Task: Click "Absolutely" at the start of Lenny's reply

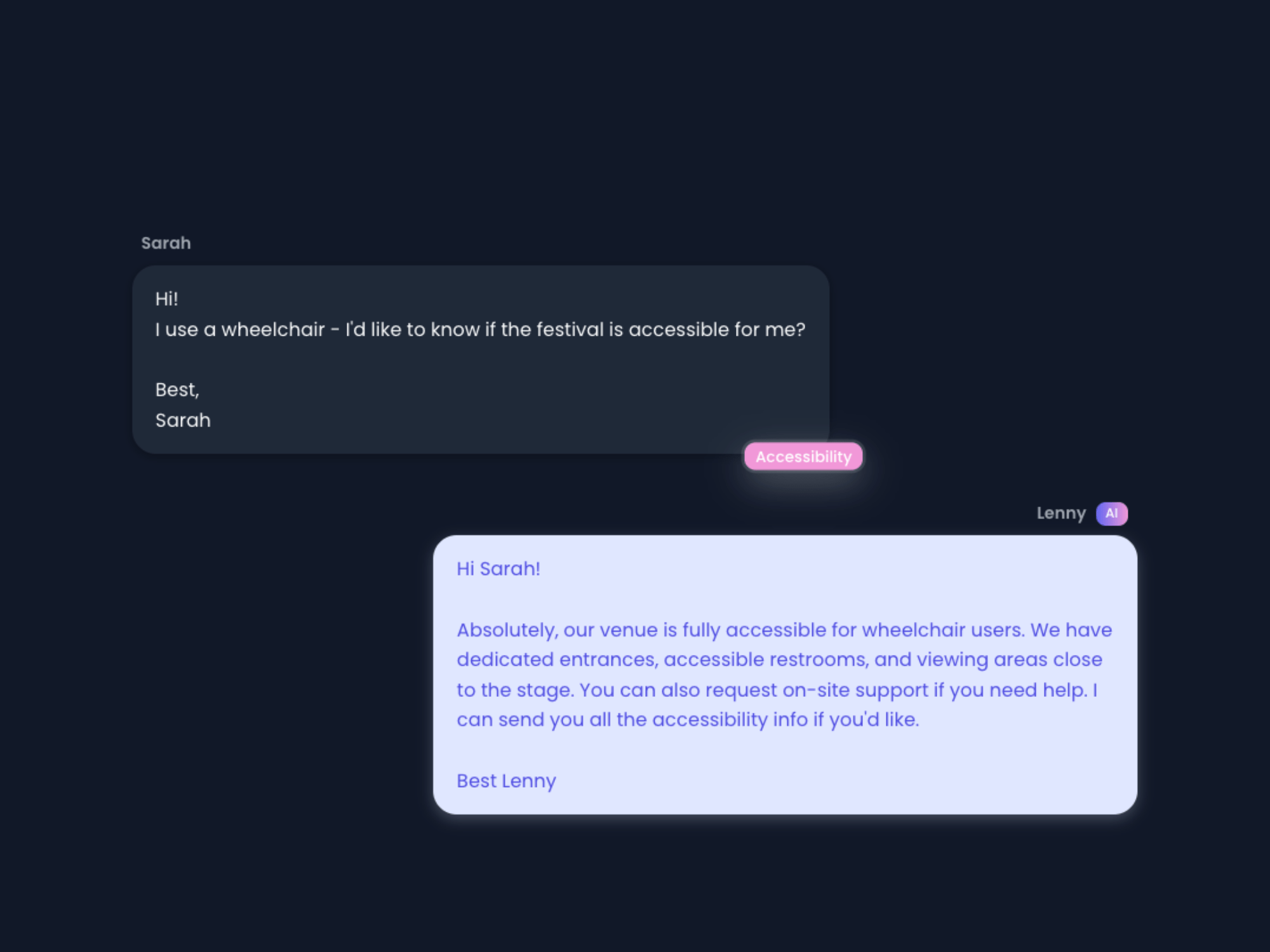Action: 507,630
